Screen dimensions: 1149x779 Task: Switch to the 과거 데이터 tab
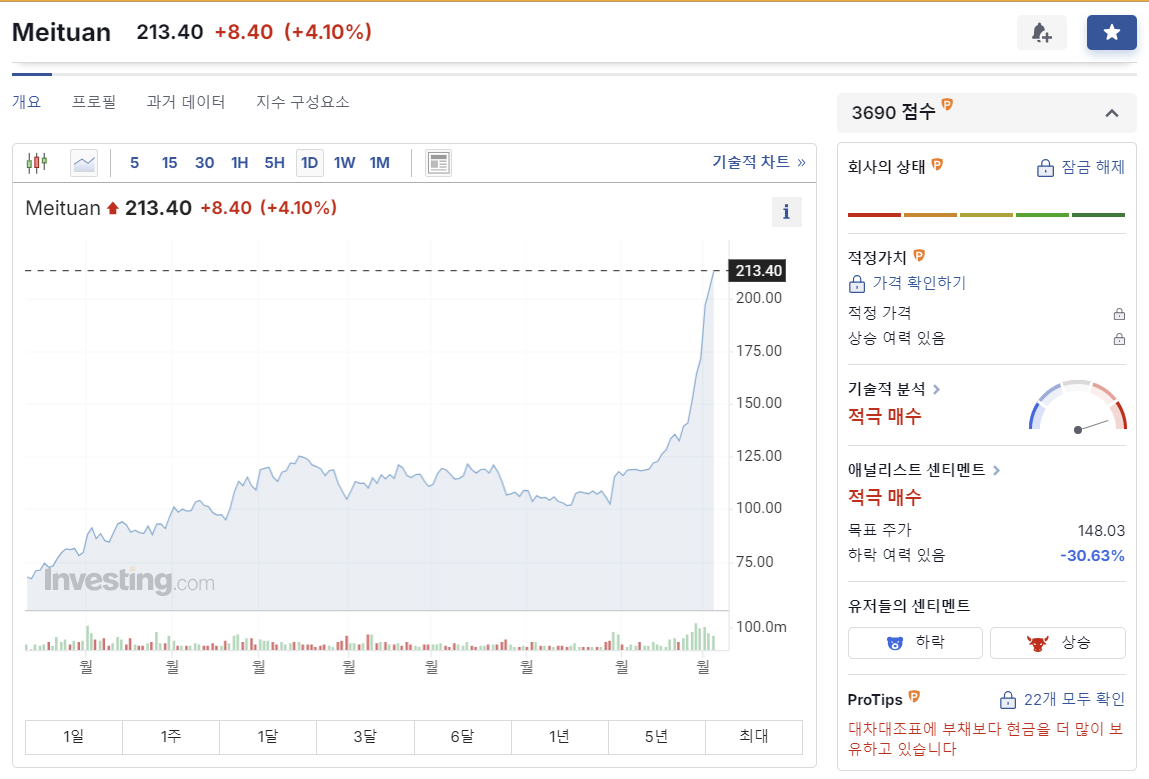pyautogui.click(x=186, y=101)
